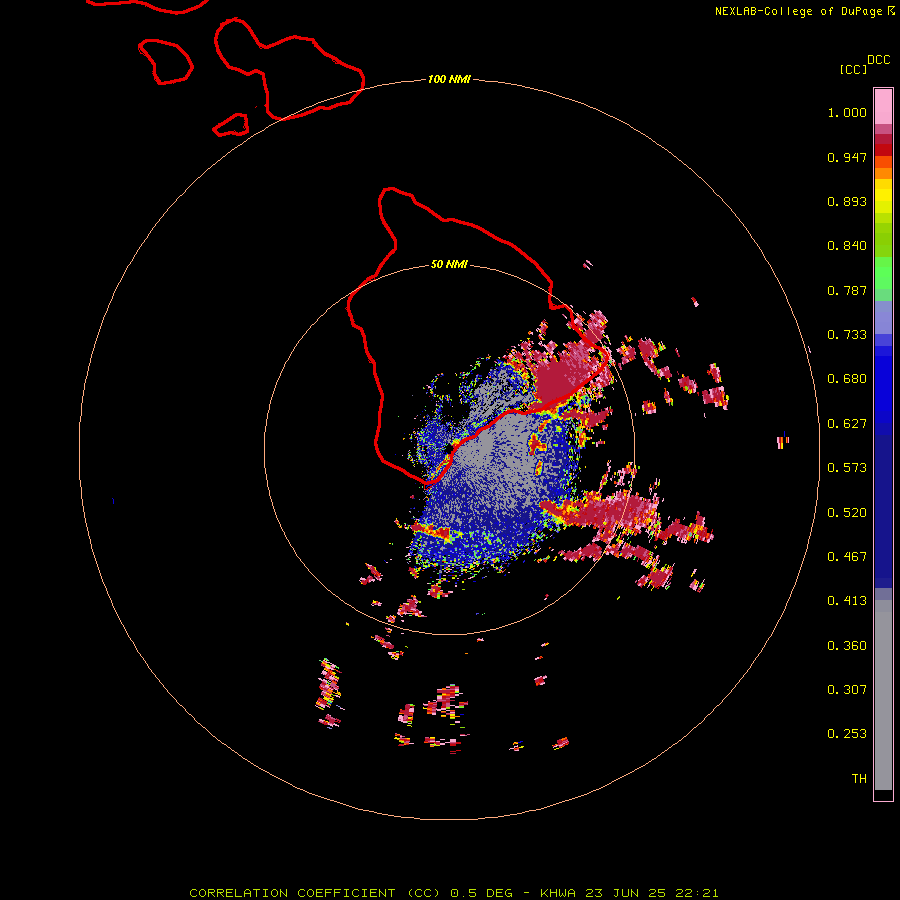Select the 0.307 scale value

(x=847, y=690)
